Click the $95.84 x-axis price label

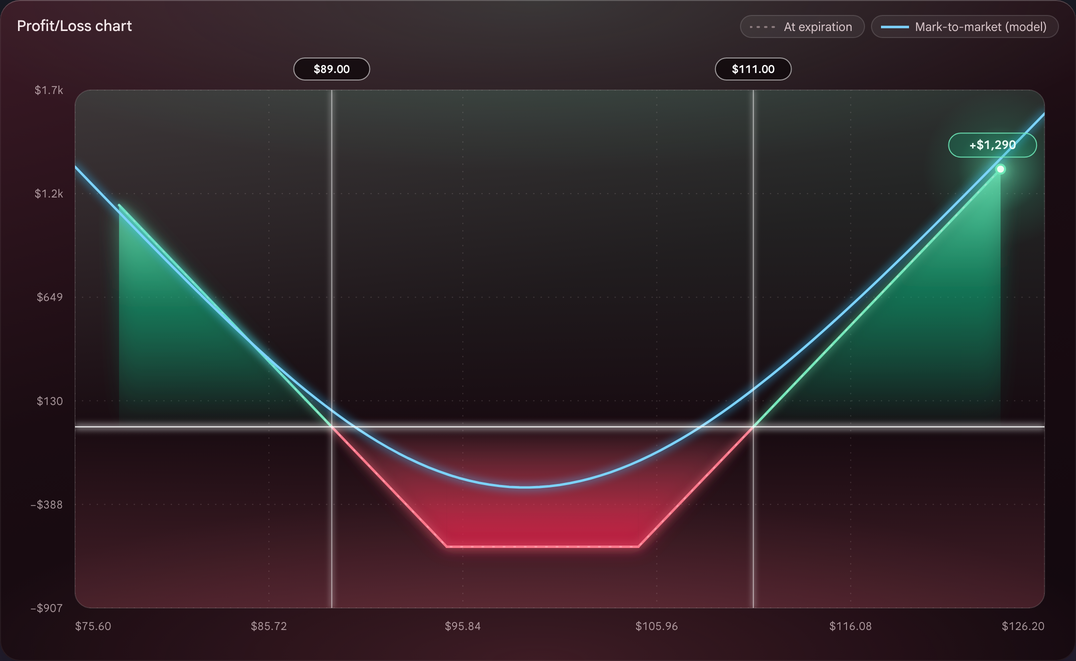pyautogui.click(x=463, y=626)
